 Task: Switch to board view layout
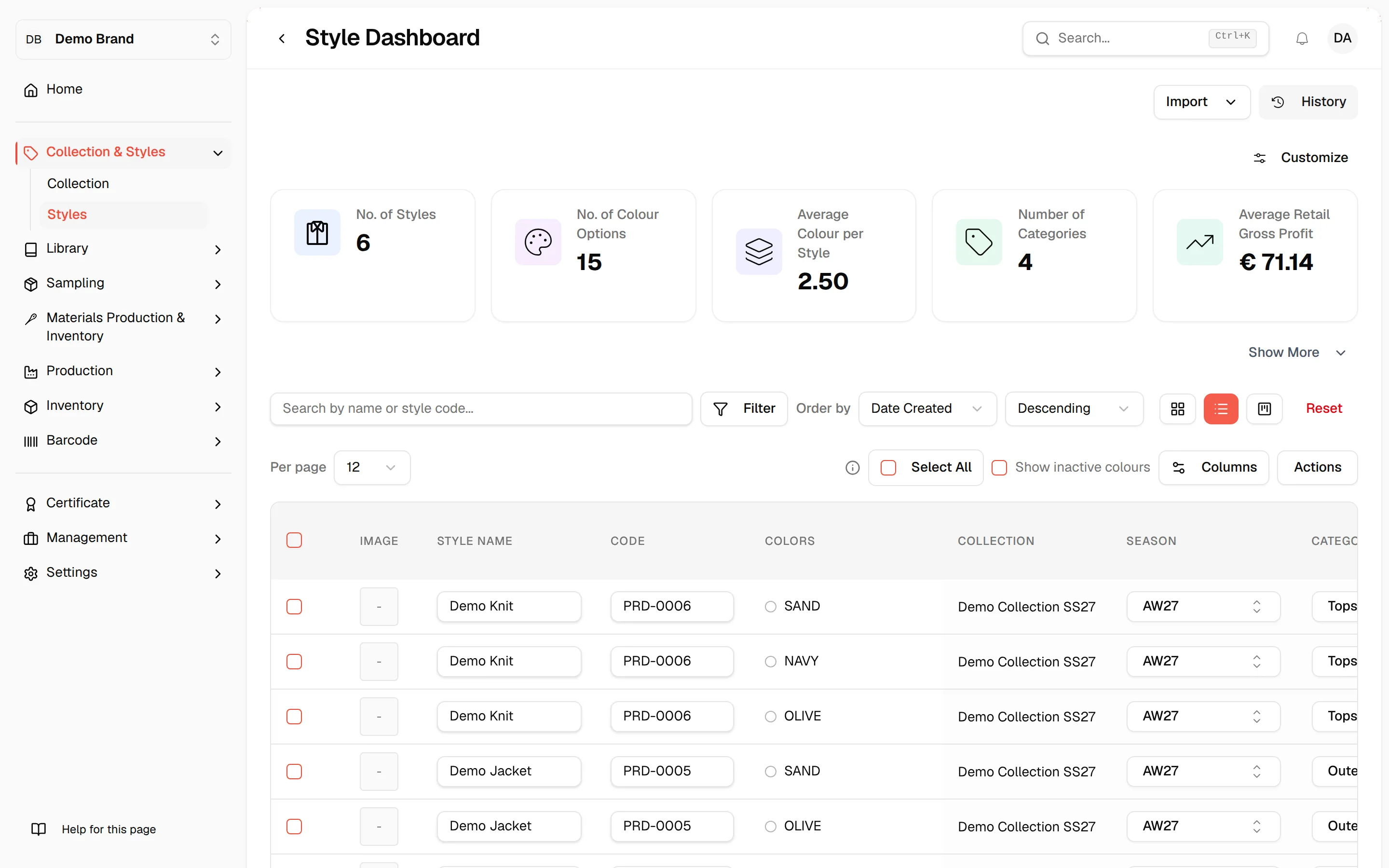[x=1265, y=409]
